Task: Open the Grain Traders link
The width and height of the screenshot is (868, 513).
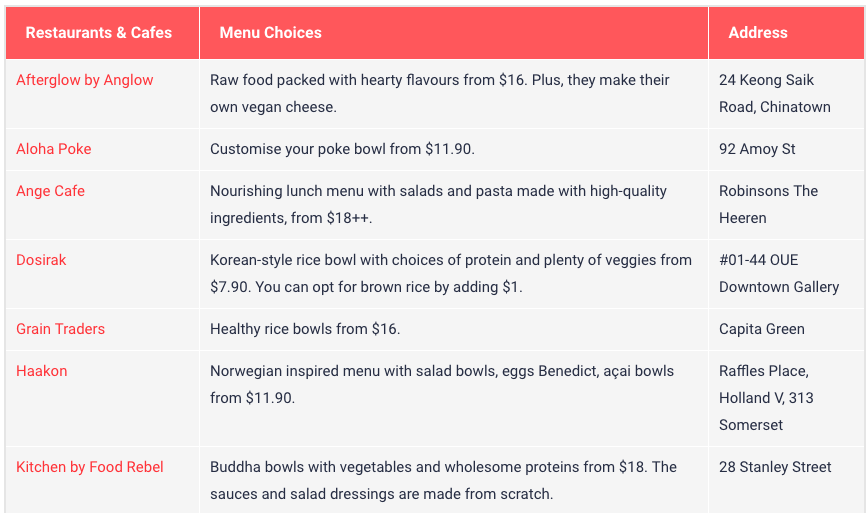Action: tap(60, 329)
